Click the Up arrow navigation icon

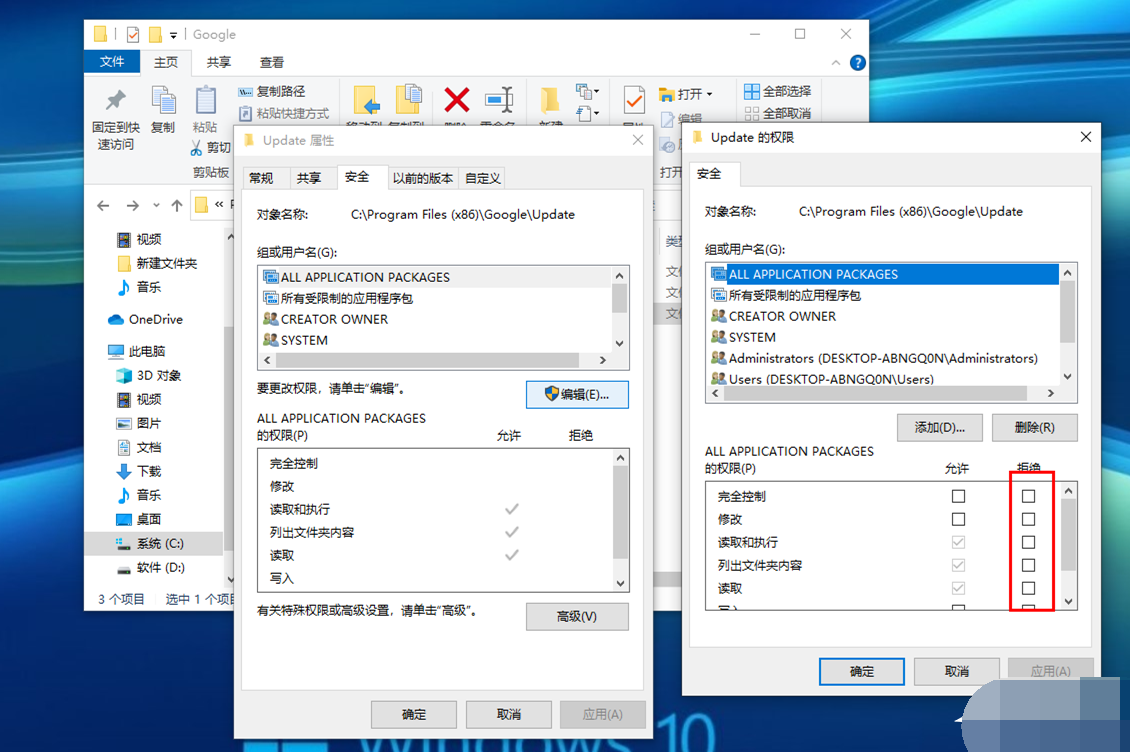(177, 206)
